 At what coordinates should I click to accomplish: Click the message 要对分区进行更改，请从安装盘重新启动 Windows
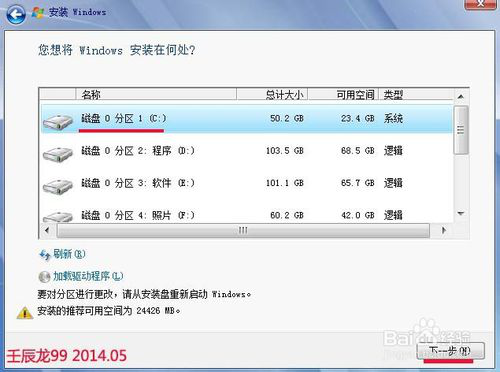(x=144, y=294)
